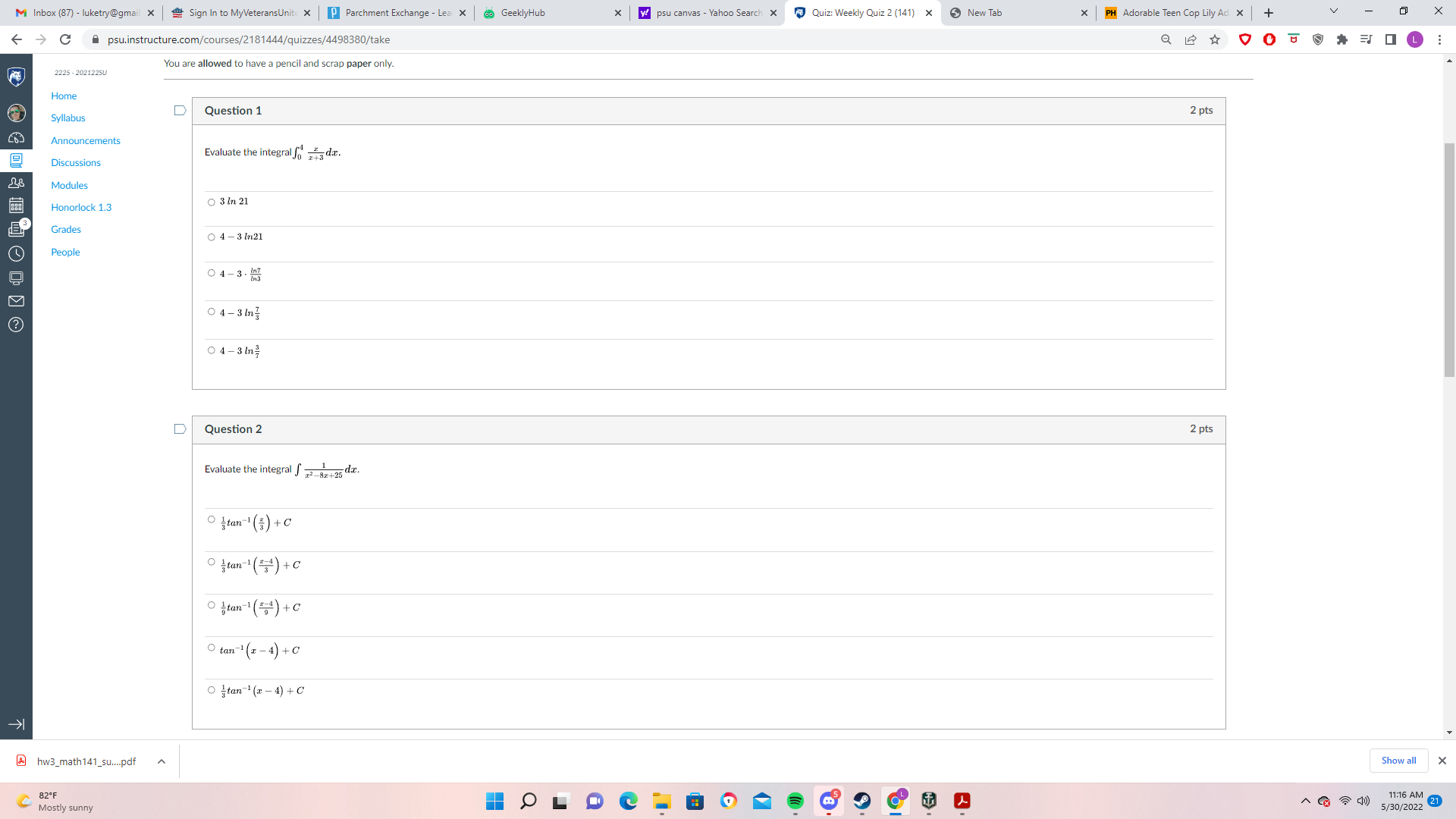Expand hidden icons in the system tray
The width and height of the screenshot is (1456, 819).
tap(1307, 800)
